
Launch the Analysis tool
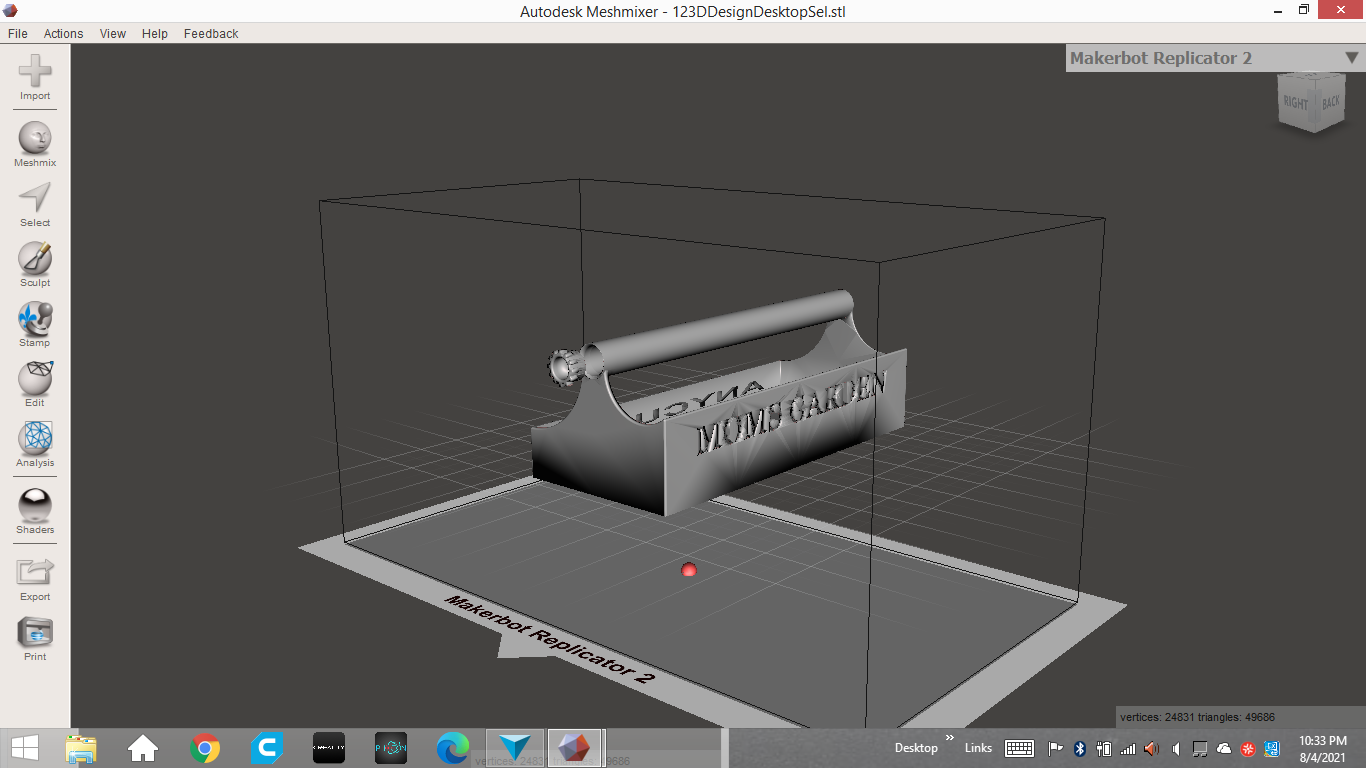[35, 439]
